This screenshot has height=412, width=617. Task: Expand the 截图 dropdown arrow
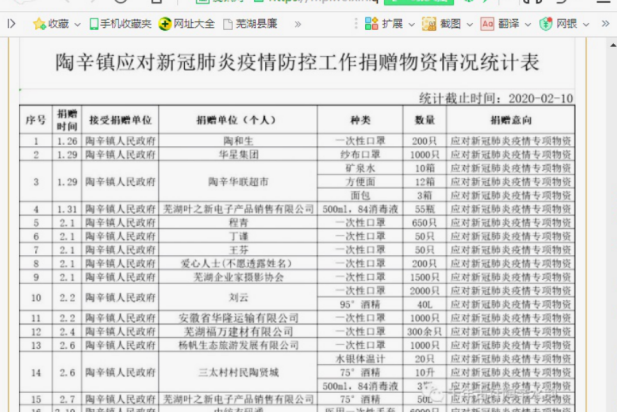pyautogui.click(x=470, y=24)
